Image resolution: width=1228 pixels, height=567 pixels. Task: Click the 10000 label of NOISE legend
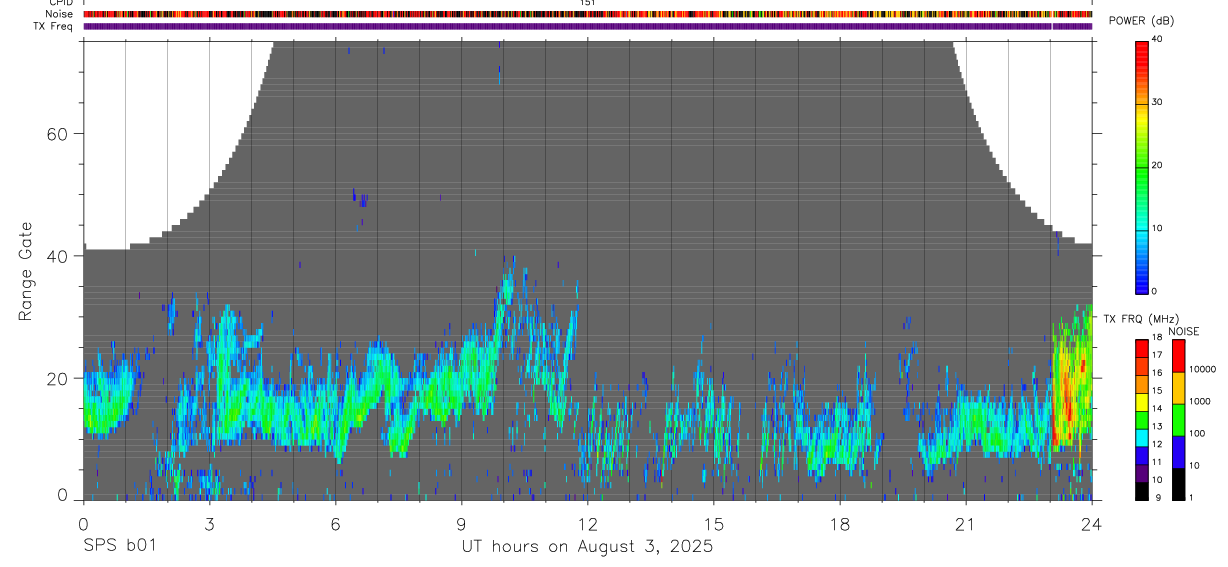coord(1202,369)
